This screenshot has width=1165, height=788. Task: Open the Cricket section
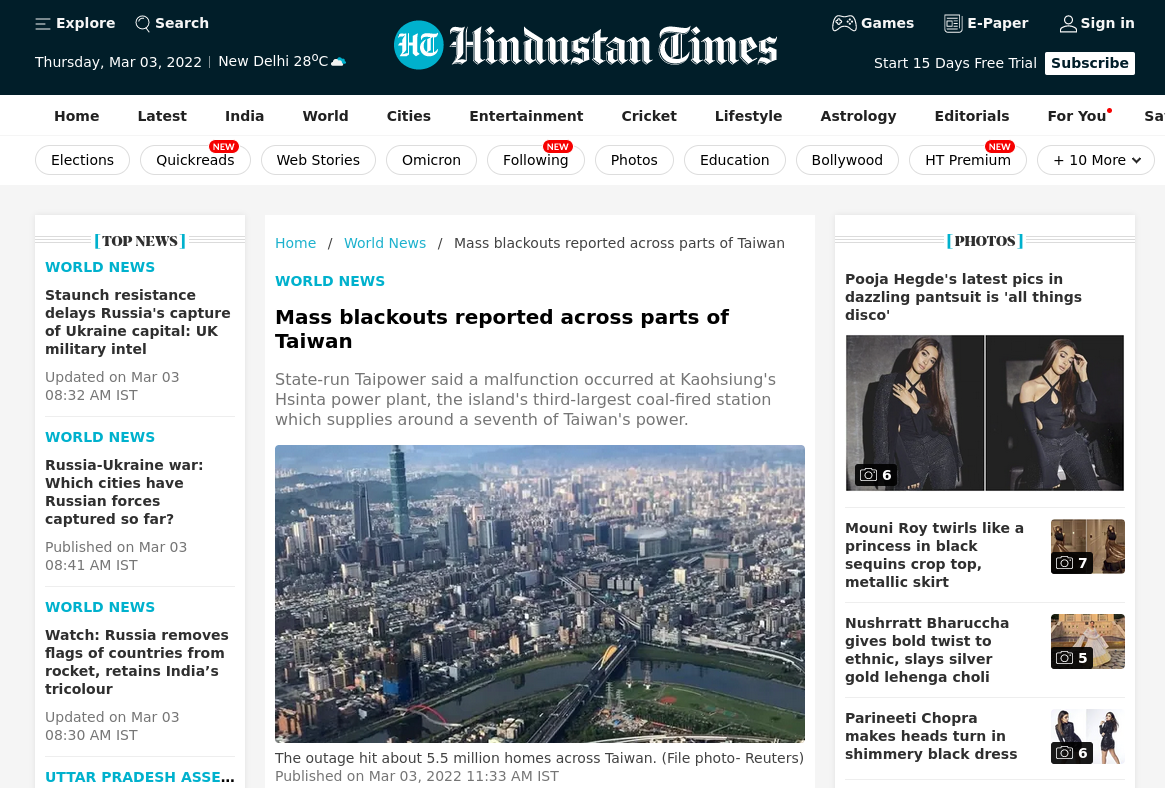649,116
